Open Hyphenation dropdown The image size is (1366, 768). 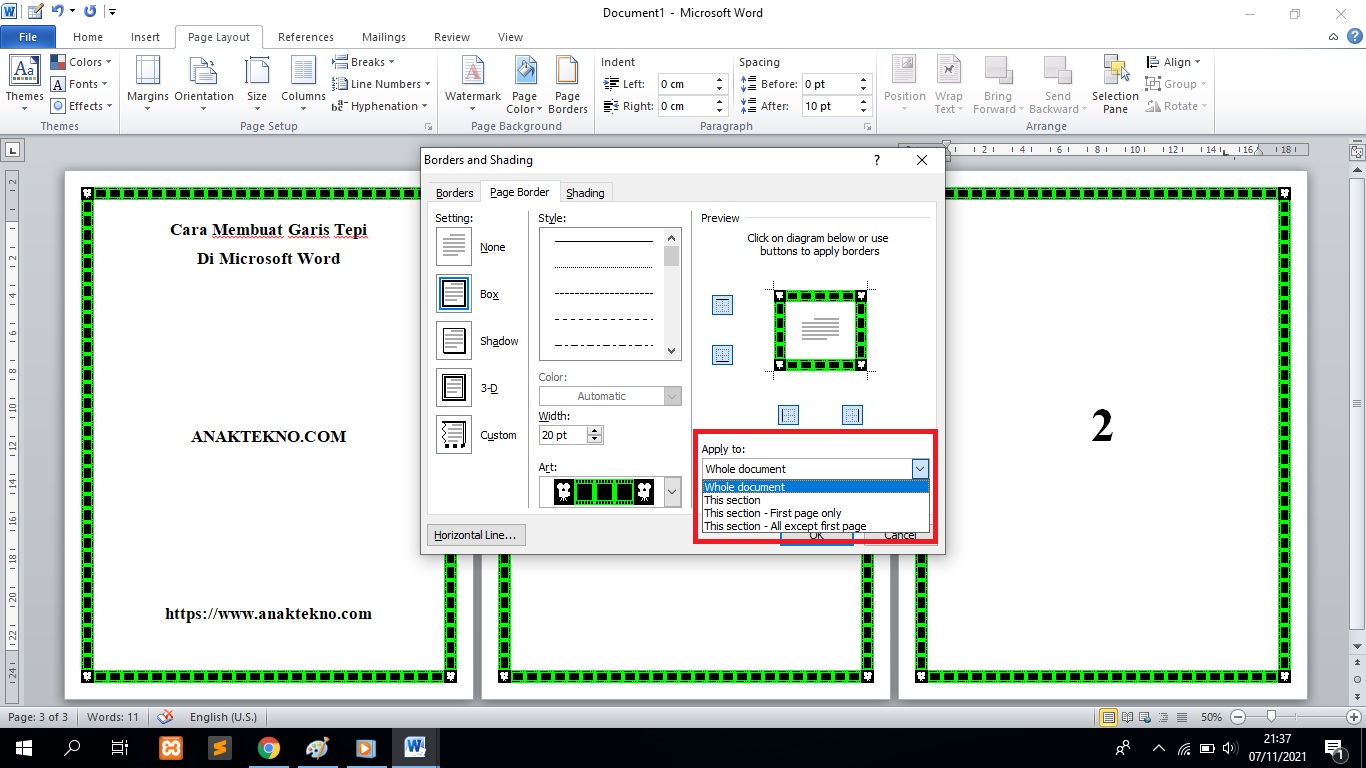[x=380, y=106]
